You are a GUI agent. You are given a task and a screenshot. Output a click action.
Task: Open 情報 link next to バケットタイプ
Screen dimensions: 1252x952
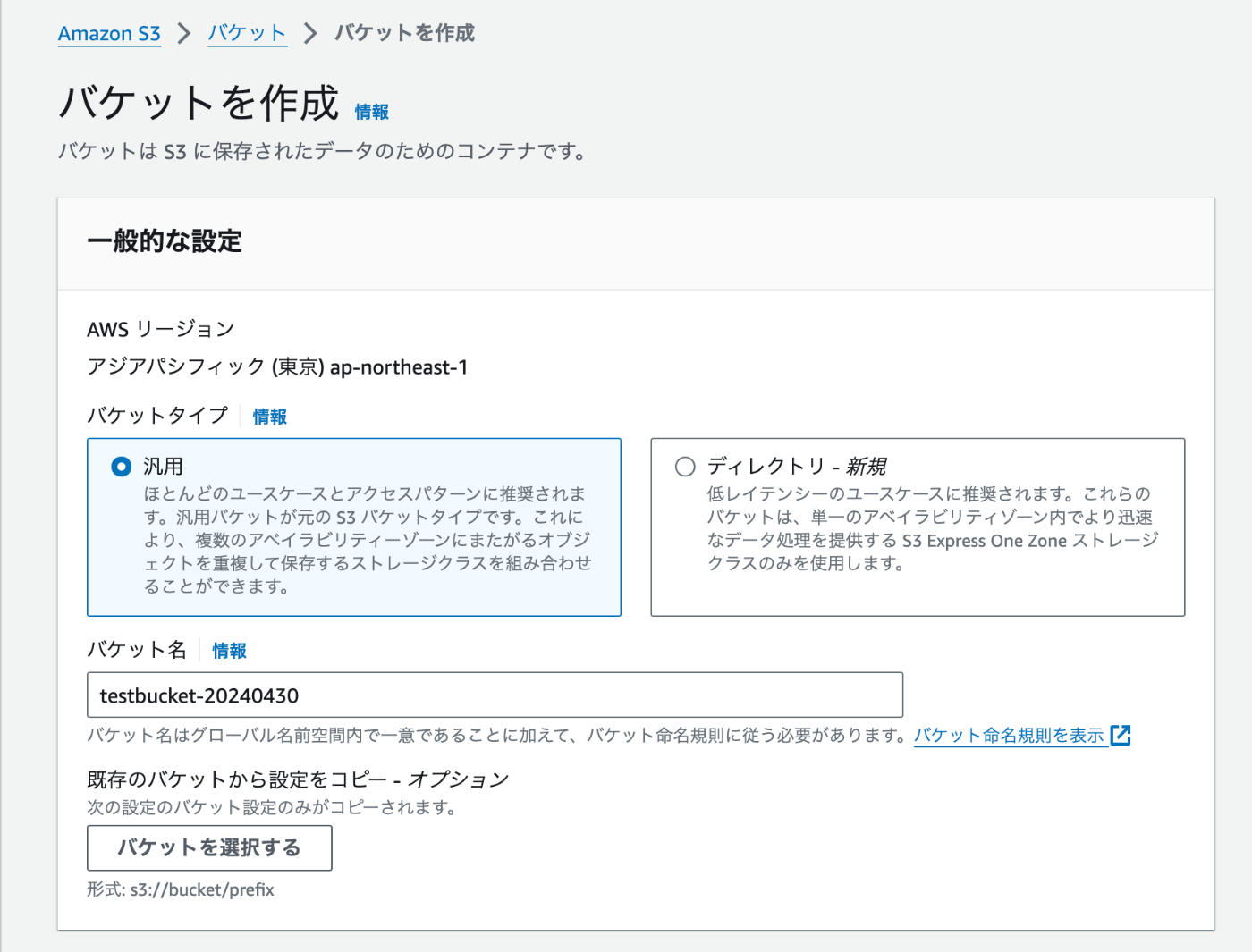[x=270, y=417]
